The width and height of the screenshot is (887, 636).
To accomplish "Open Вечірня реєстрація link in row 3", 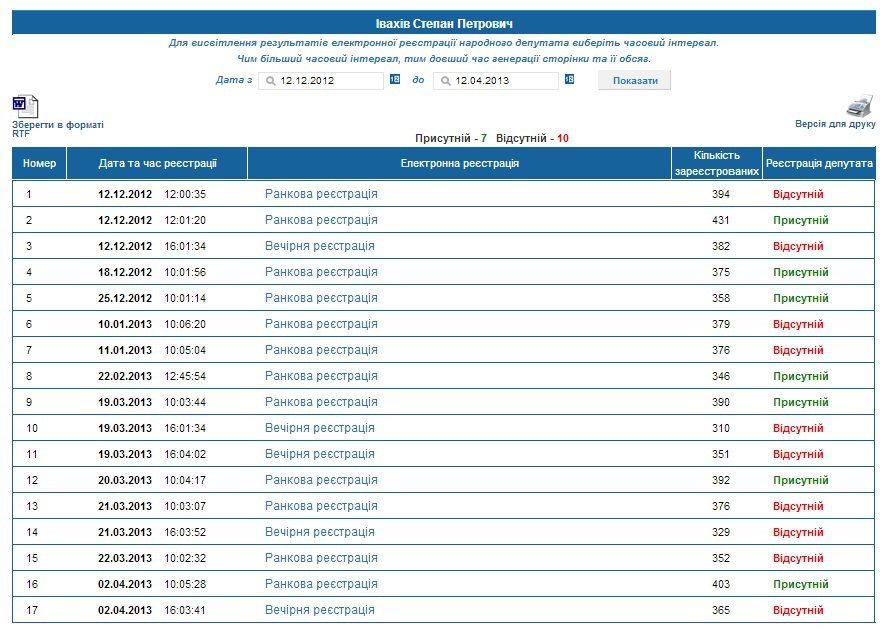I will tap(319, 246).
